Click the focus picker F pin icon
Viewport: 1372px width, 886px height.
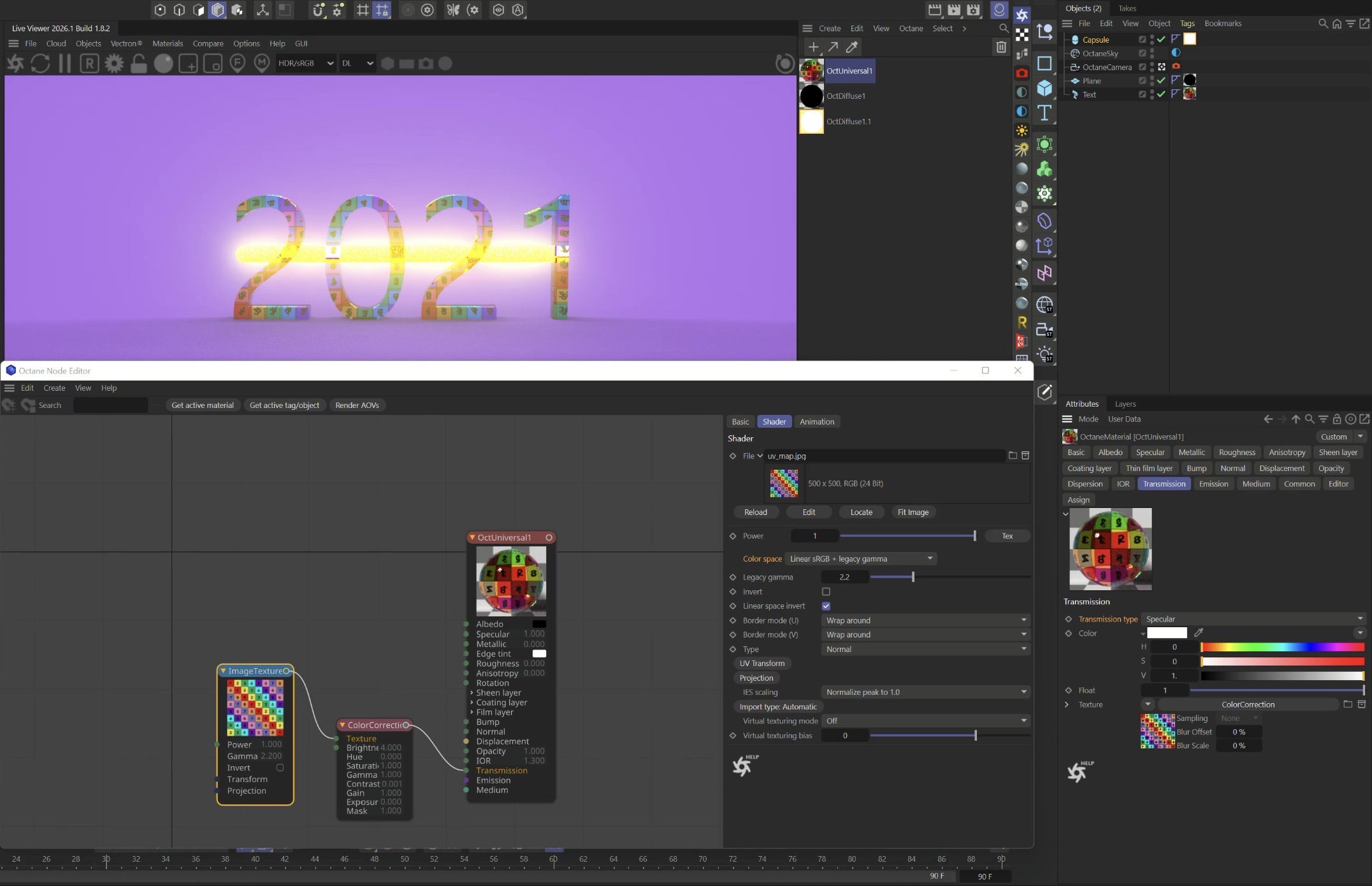237,64
